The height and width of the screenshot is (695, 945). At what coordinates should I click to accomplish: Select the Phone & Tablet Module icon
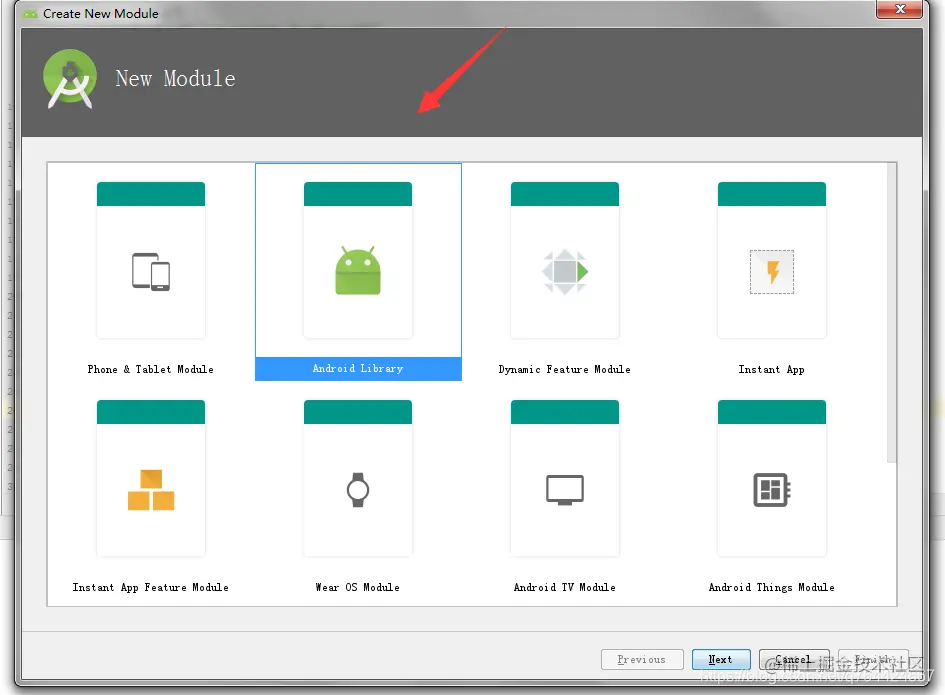click(x=151, y=272)
